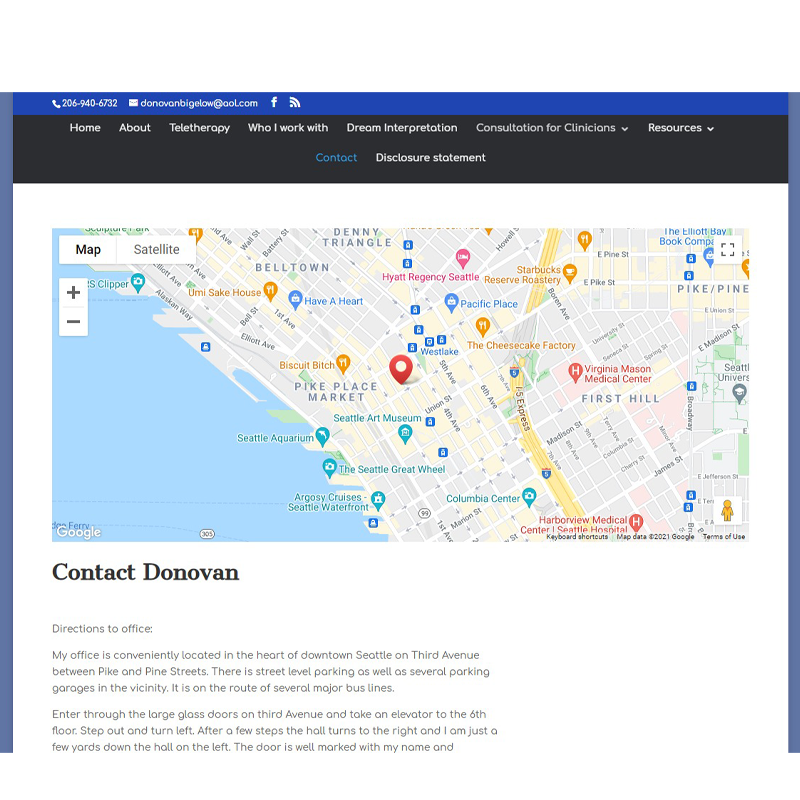The height and width of the screenshot is (800, 800).
Task: Expand the Resources dropdown menu
Action: (681, 128)
